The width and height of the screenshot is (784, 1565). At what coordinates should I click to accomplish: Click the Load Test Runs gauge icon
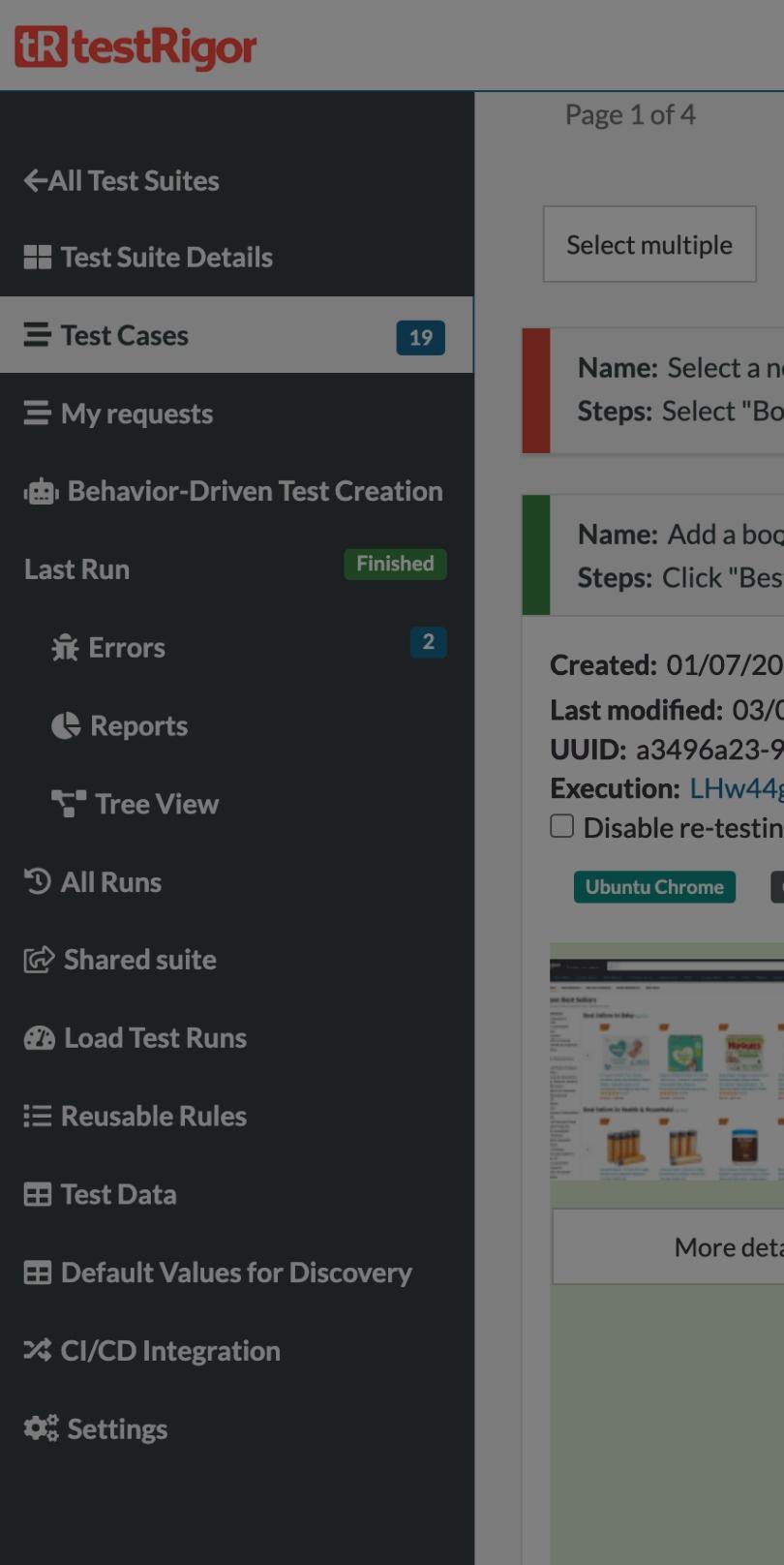click(40, 1037)
